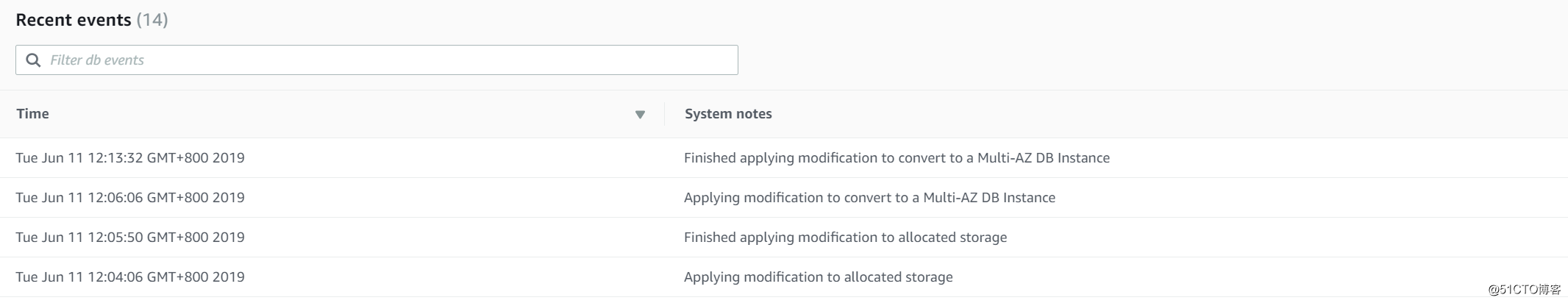1568x303 pixels.
Task: Select the 12:04:06 event timestamp
Action: 130,277
